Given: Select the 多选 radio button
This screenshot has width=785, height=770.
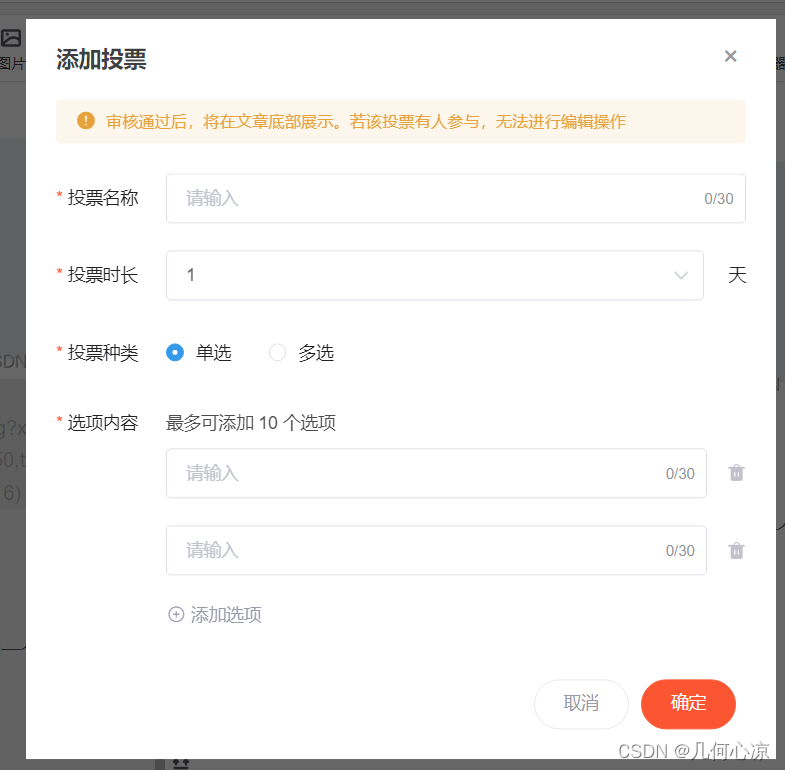Looking at the screenshot, I should click(277, 352).
